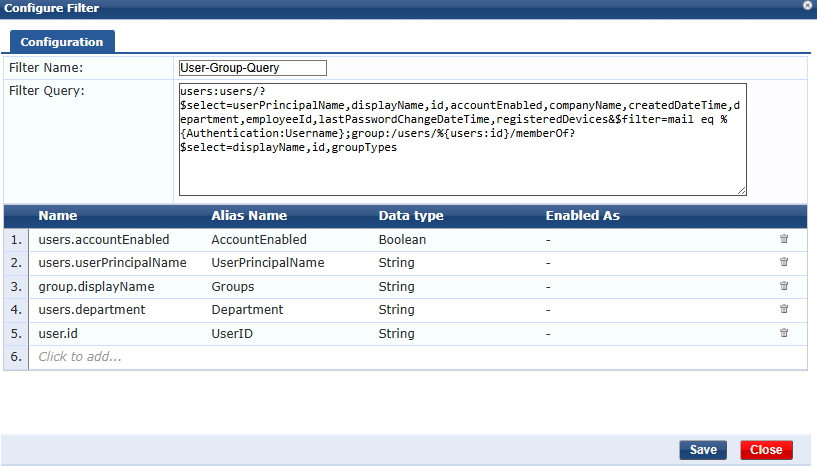
Task: Delete the users.accountEnabled row via trash icon
Action: coord(784,239)
